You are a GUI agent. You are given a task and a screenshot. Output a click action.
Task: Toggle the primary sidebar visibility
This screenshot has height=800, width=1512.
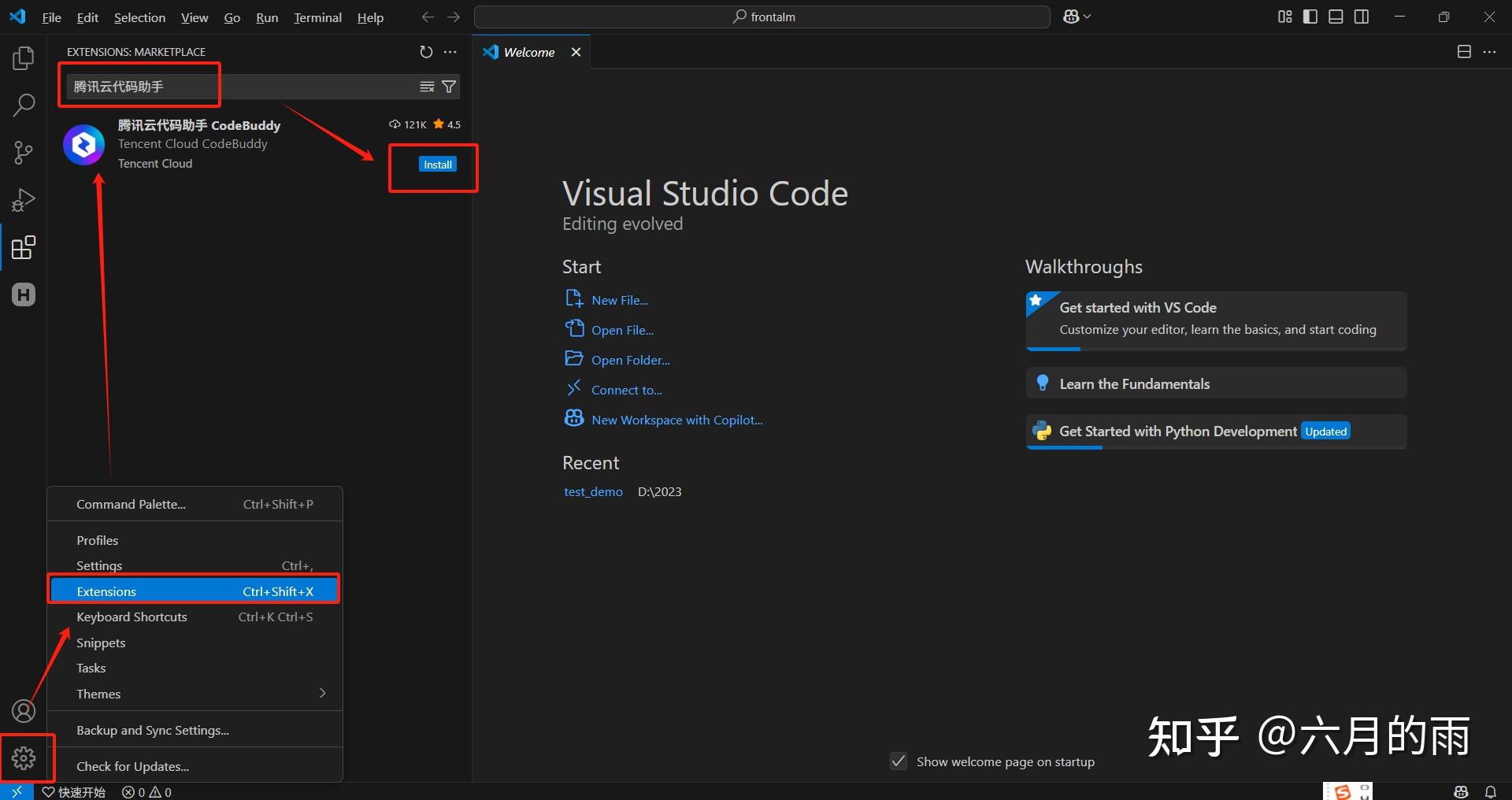pyautogui.click(x=1309, y=16)
